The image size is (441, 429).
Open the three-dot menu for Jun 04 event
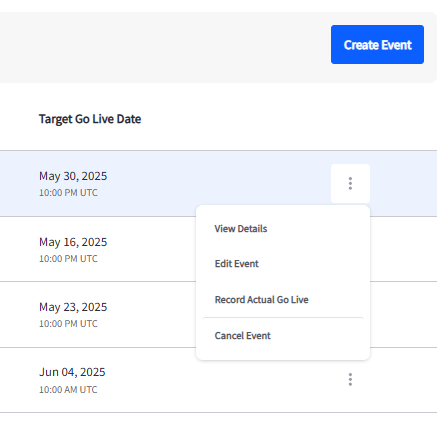350,379
